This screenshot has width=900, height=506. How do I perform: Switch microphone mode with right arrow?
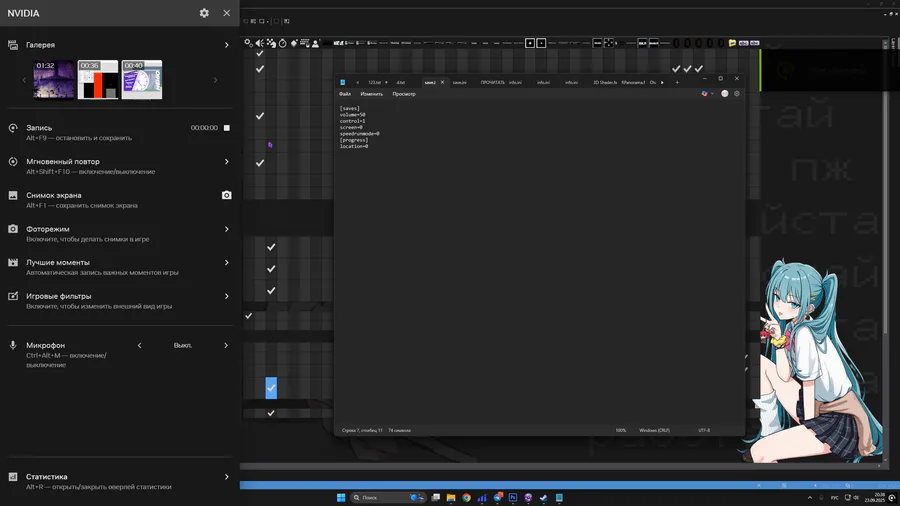pos(226,345)
